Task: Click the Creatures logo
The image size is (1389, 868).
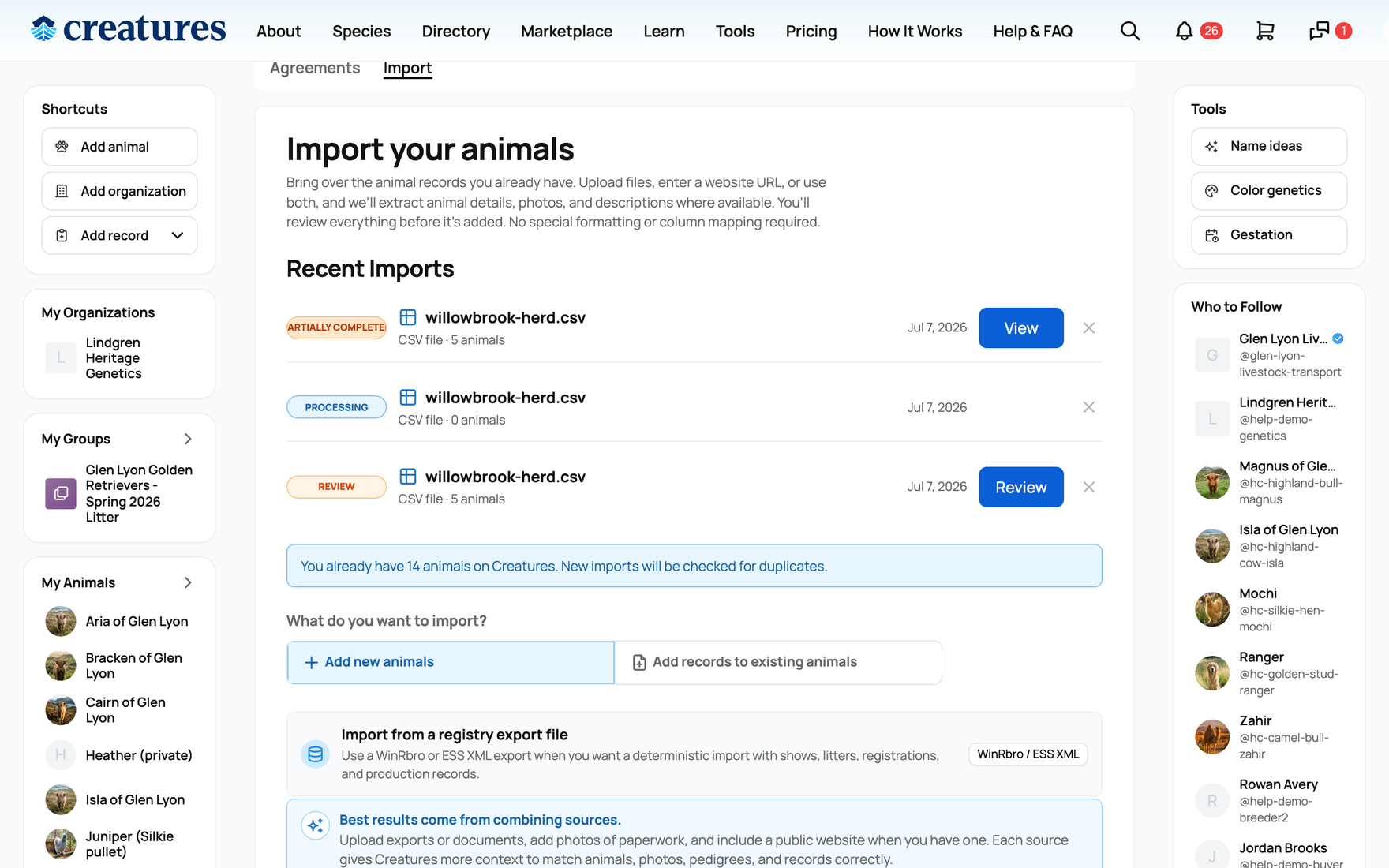Action: (128, 29)
